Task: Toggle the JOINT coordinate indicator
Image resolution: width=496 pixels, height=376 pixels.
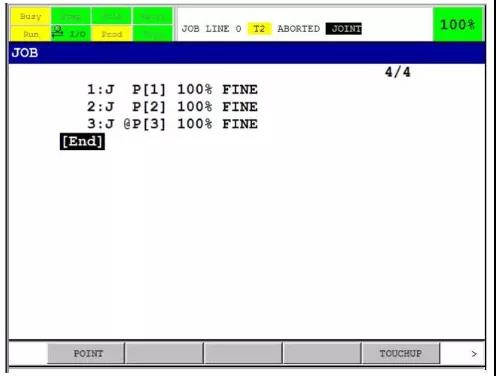Action: pos(344,29)
